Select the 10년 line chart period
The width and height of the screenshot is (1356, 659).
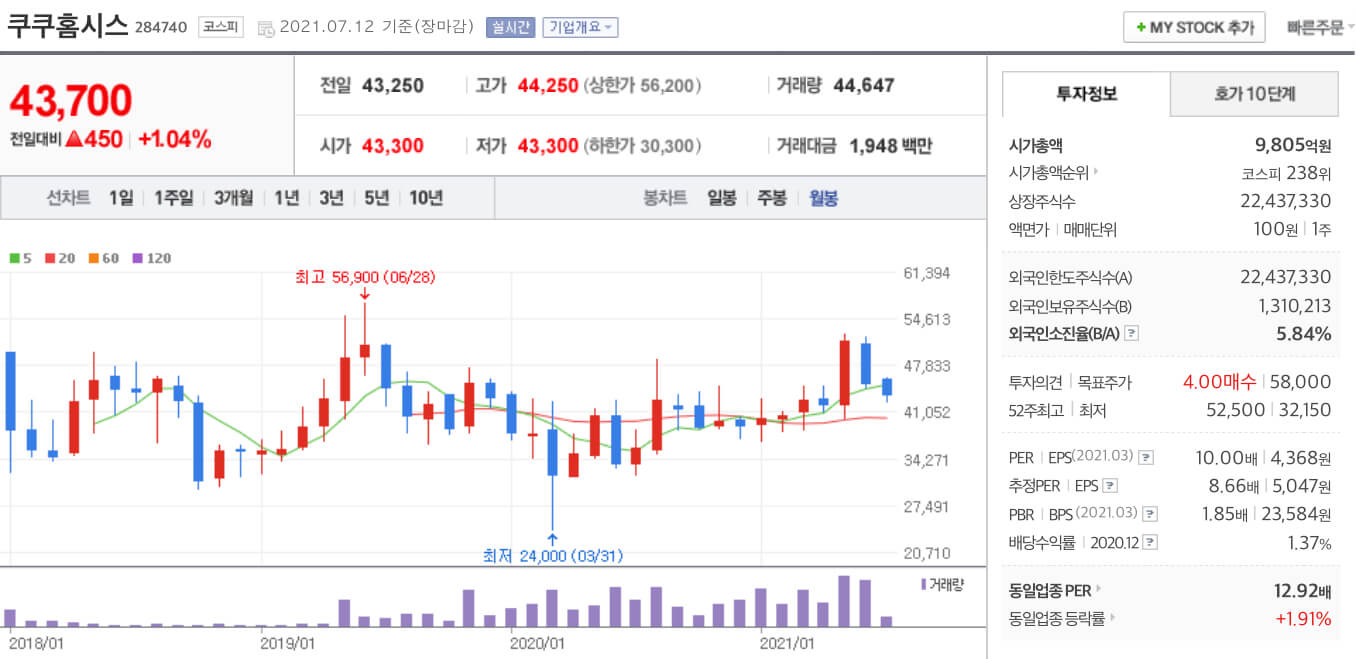[426, 198]
